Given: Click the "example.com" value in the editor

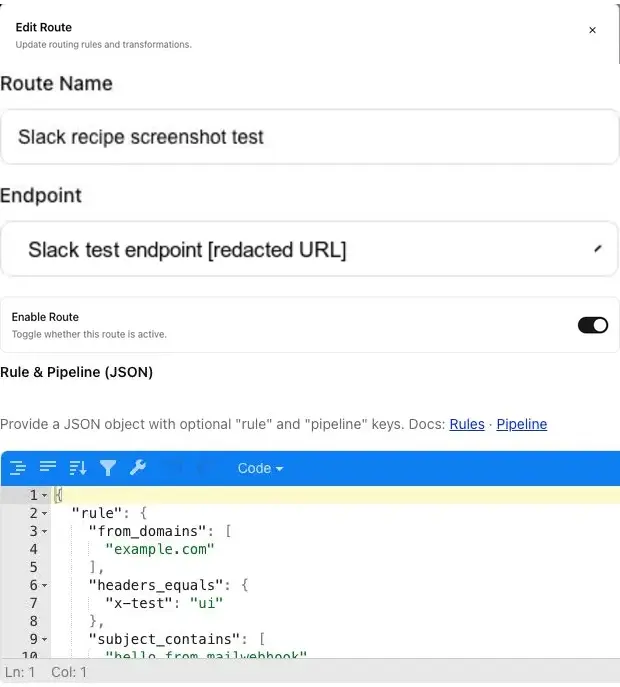Looking at the screenshot, I should pos(159,549).
